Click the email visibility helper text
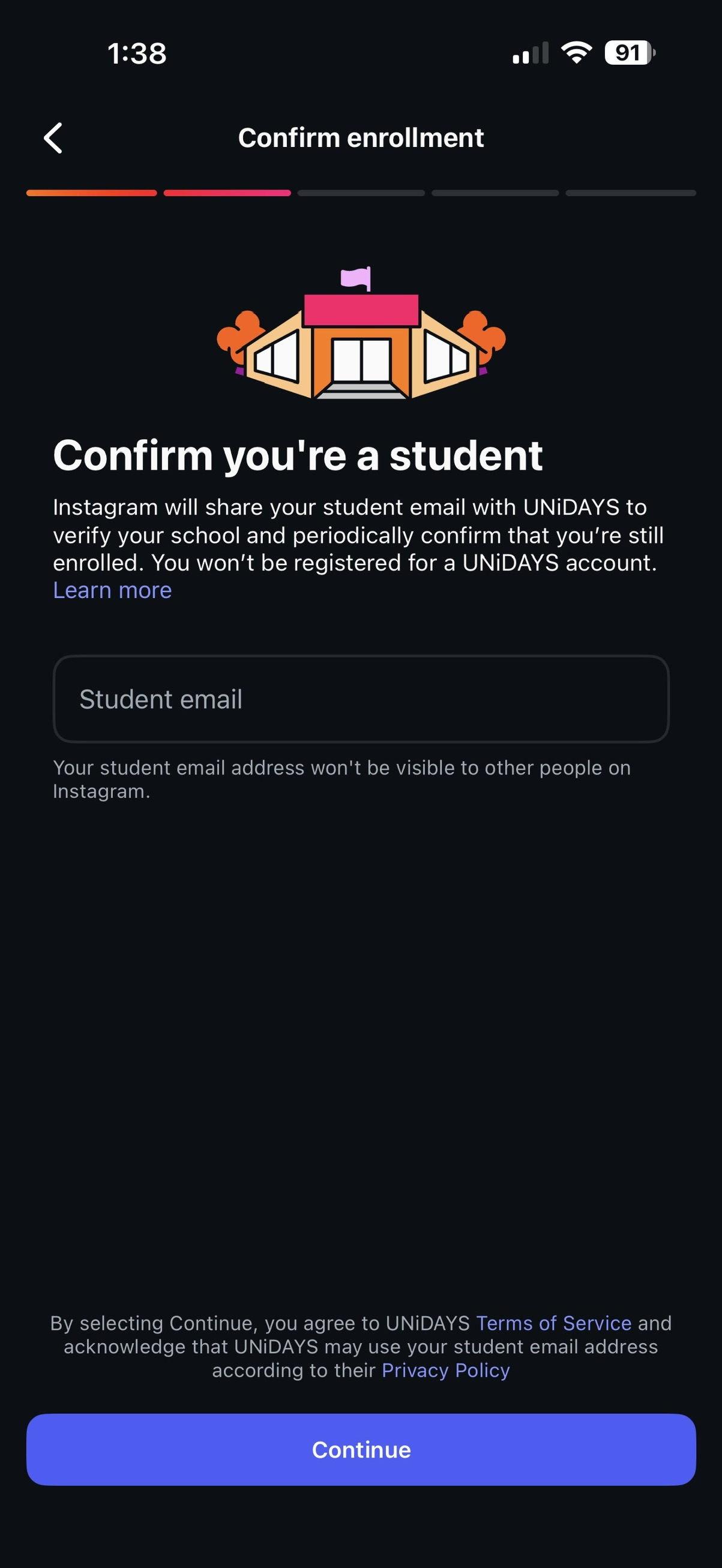Viewport: 722px width, 1568px height. click(x=341, y=779)
